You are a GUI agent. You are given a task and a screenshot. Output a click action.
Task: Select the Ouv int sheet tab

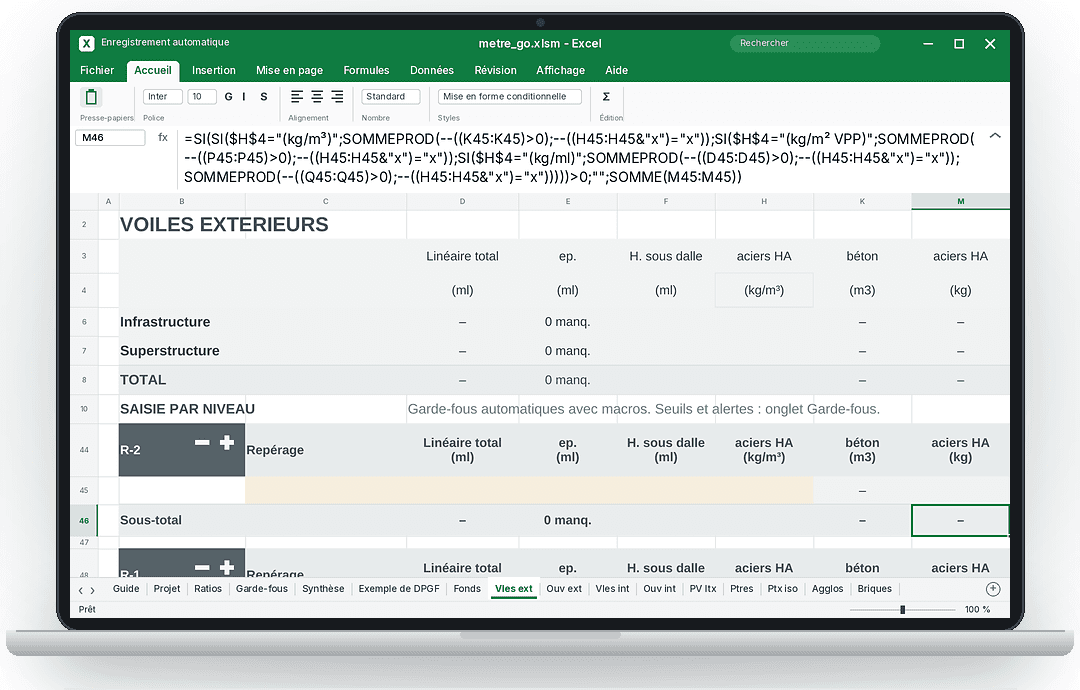(660, 589)
